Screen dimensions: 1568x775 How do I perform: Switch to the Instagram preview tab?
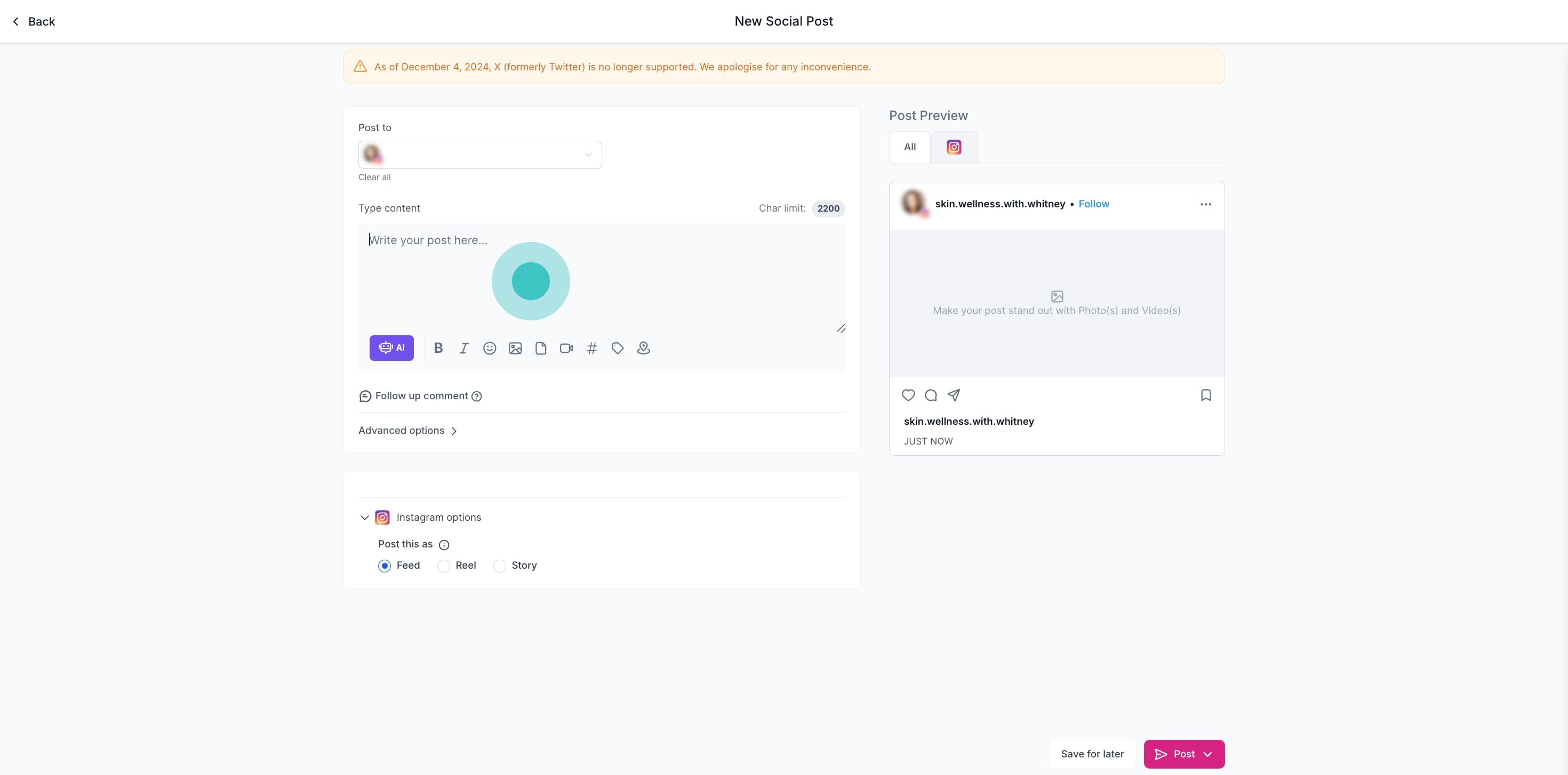[953, 147]
